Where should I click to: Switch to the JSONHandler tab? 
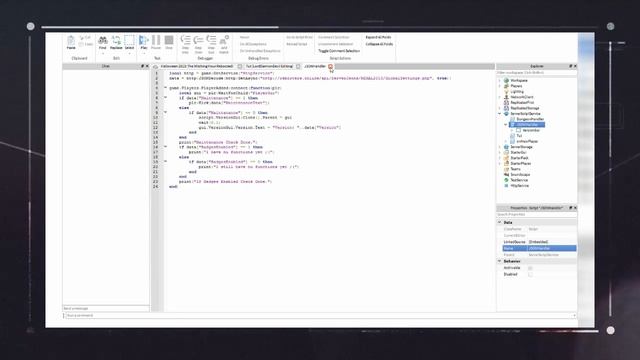tap(315, 66)
